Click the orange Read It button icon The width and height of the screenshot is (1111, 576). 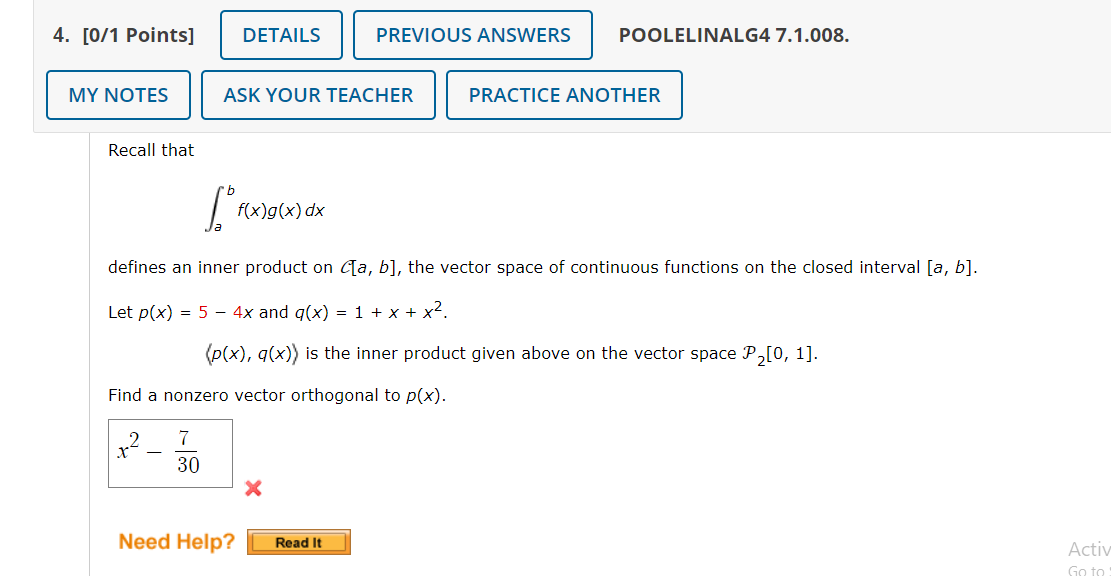(x=298, y=541)
